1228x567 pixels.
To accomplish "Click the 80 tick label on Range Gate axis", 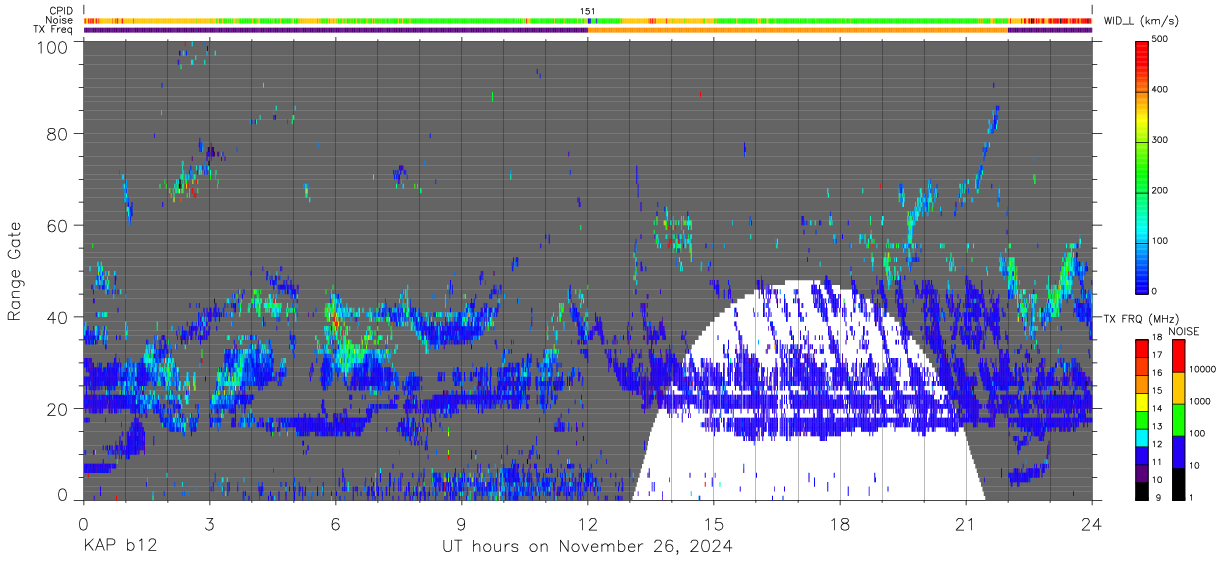I will point(57,134).
